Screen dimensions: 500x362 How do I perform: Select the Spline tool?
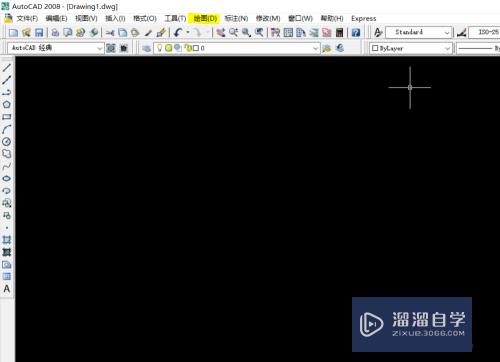click(7, 166)
